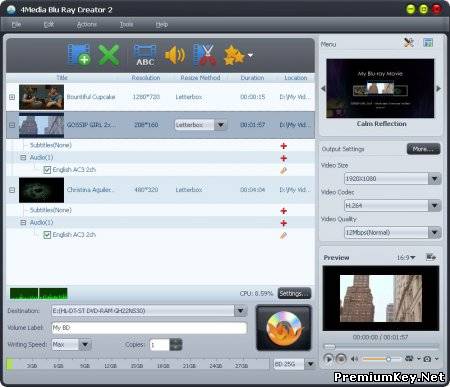The height and width of the screenshot is (387, 450).
Task: Add audio track to Christina Aguilera title
Action: pos(284,223)
